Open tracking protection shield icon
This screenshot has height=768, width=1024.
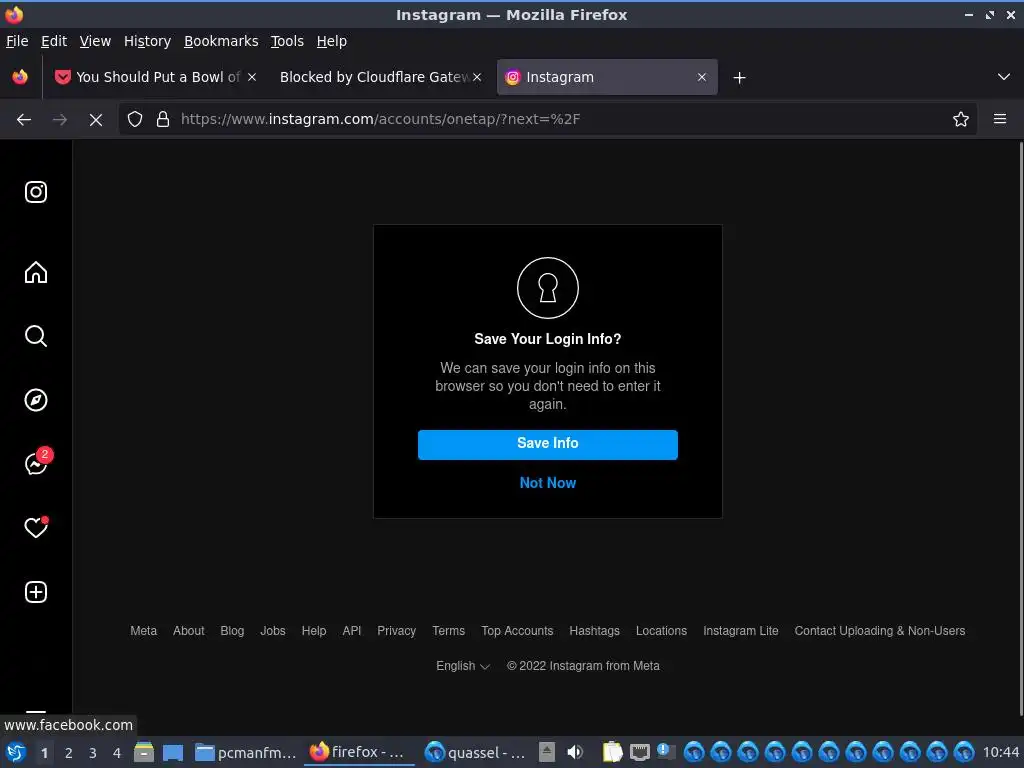(135, 120)
